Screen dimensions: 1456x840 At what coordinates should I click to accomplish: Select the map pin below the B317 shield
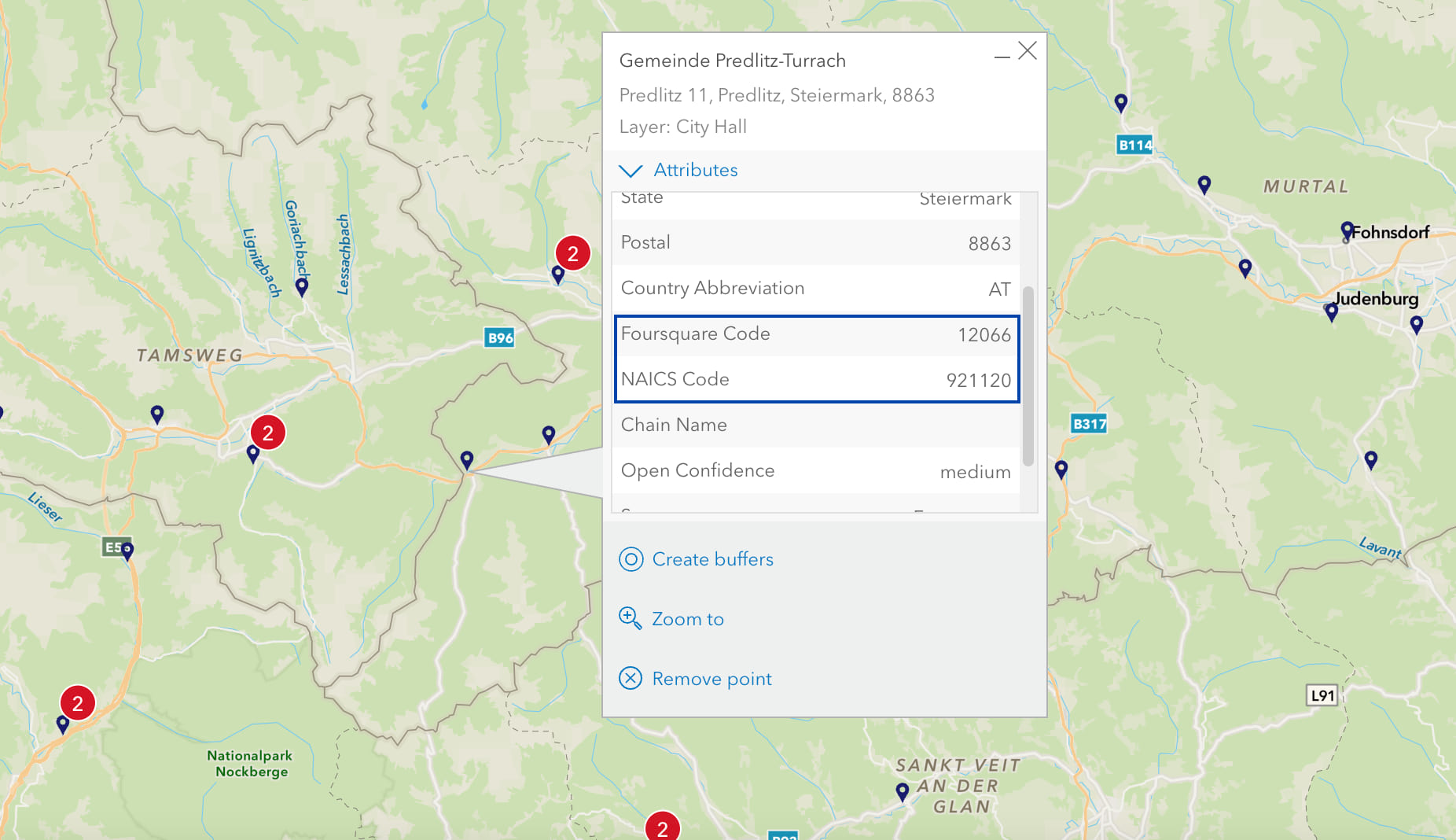pos(1061,470)
